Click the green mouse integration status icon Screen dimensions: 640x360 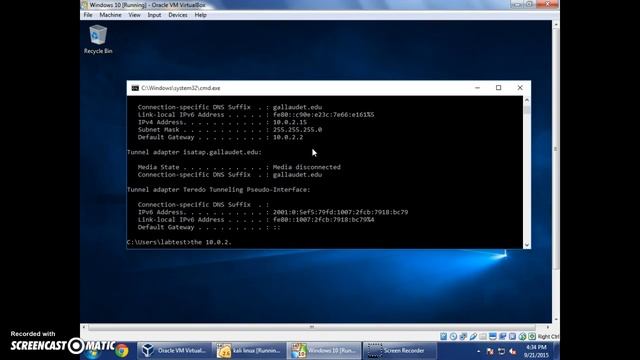click(x=522, y=336)
